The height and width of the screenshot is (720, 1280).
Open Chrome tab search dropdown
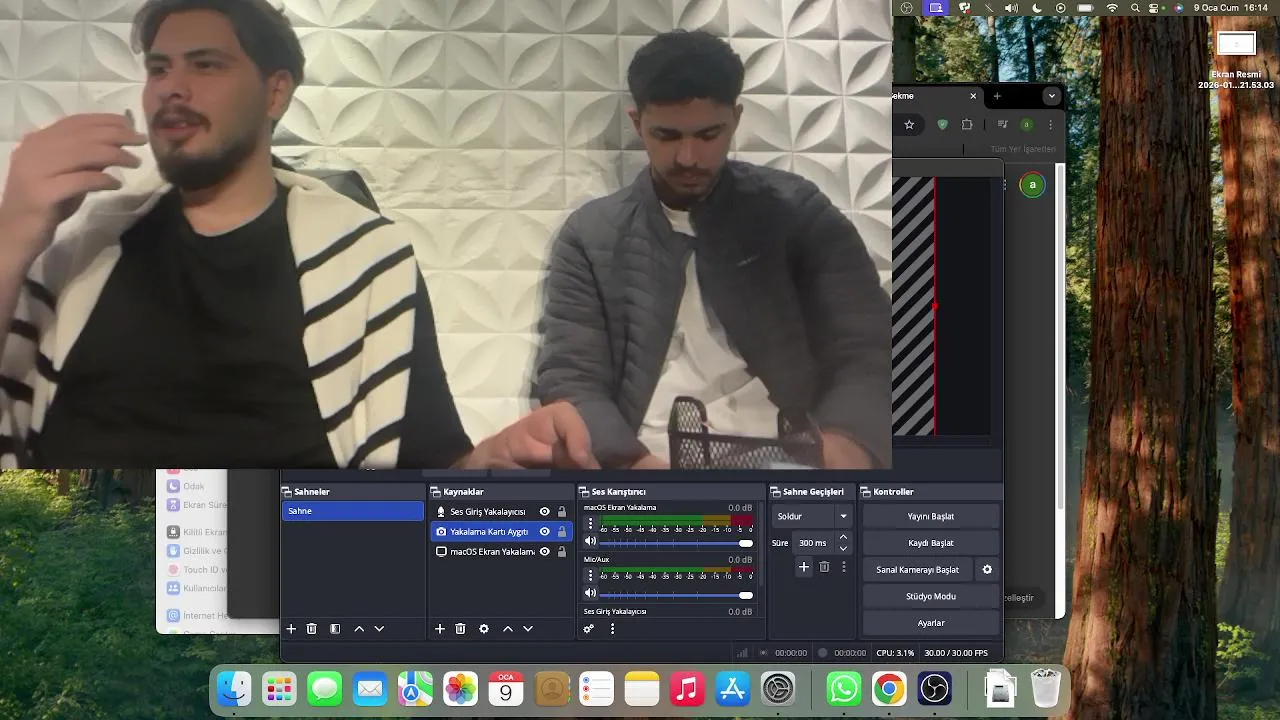click(x=1051, y=96)
